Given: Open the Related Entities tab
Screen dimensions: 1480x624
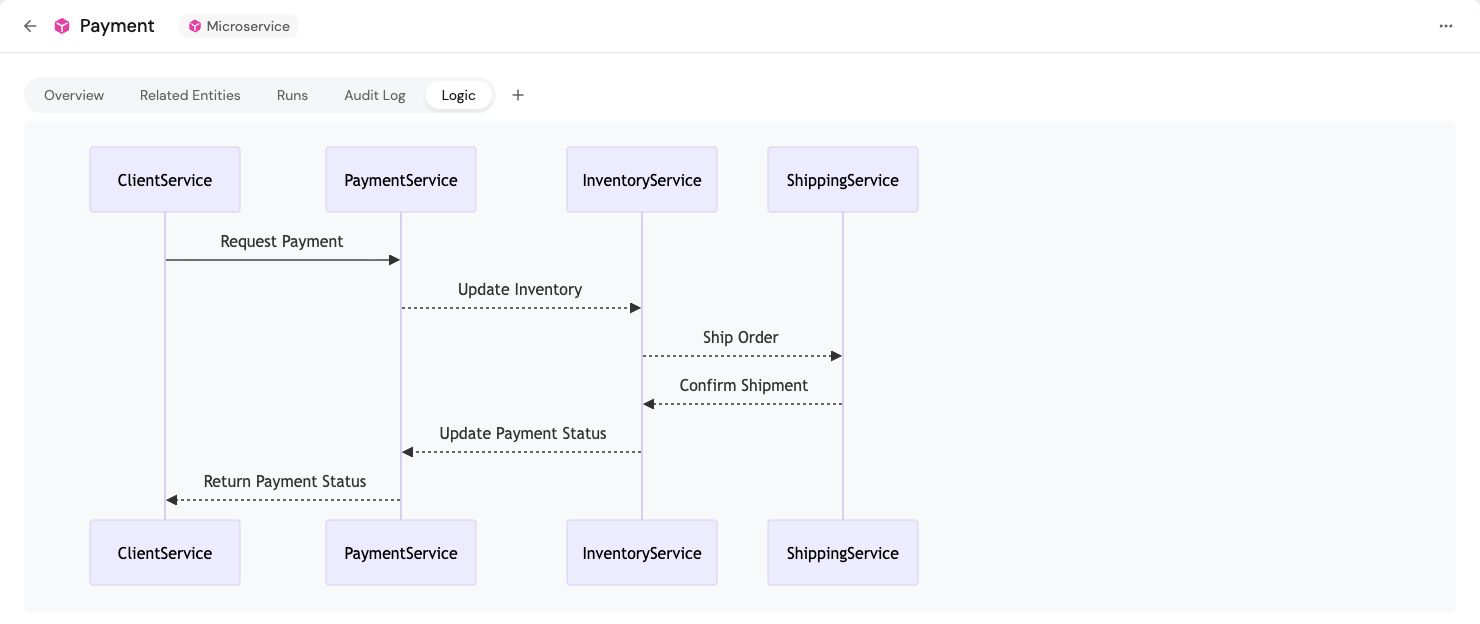Looking at the screenshot, I should point(190,95).
